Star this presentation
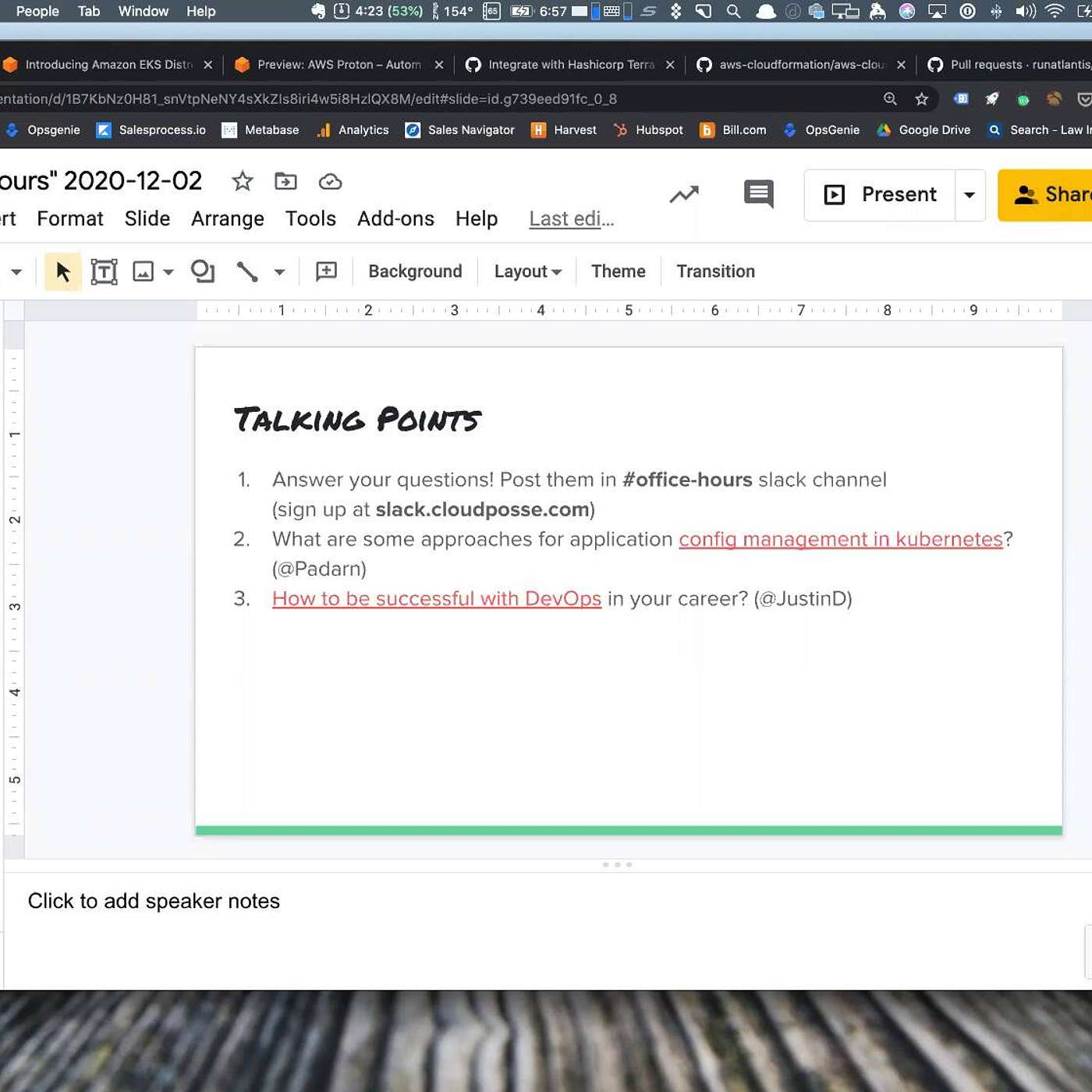 click(243, 182)
